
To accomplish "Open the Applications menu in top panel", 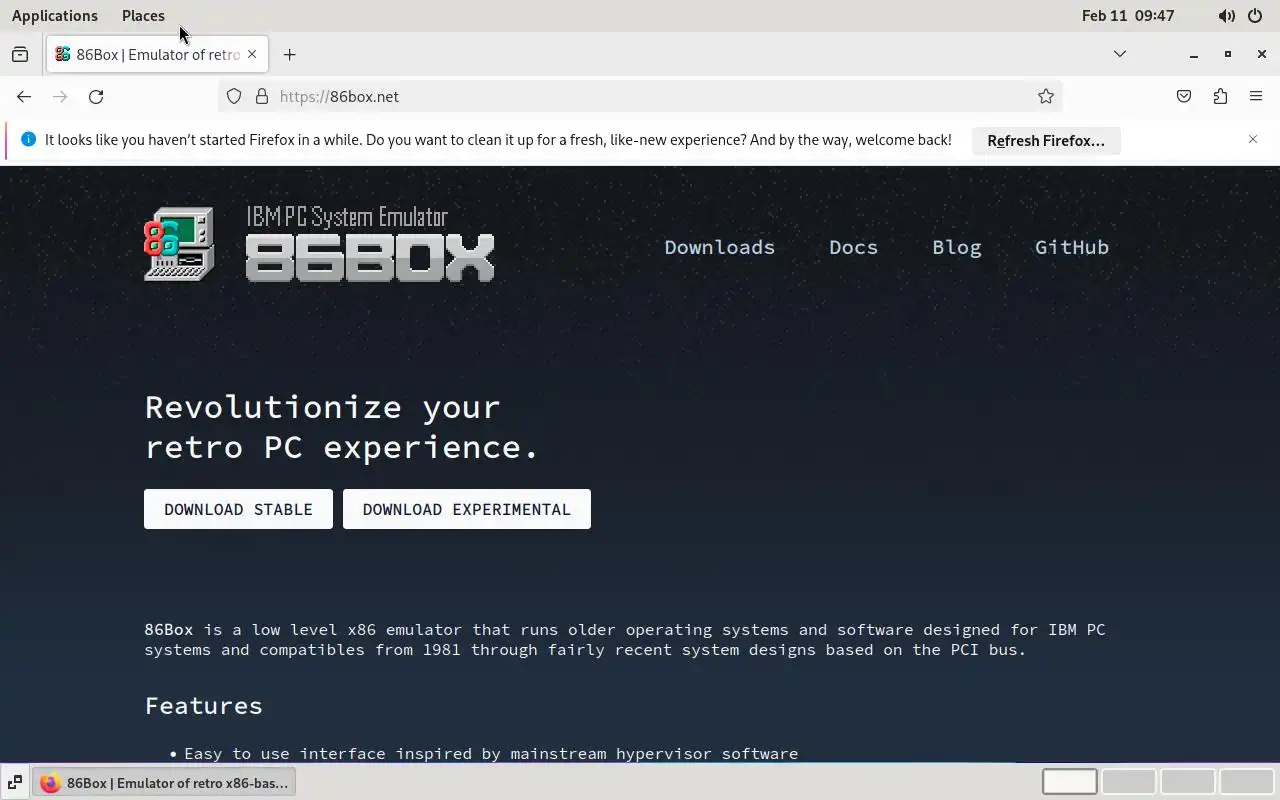I will click(x=55, y=16).
